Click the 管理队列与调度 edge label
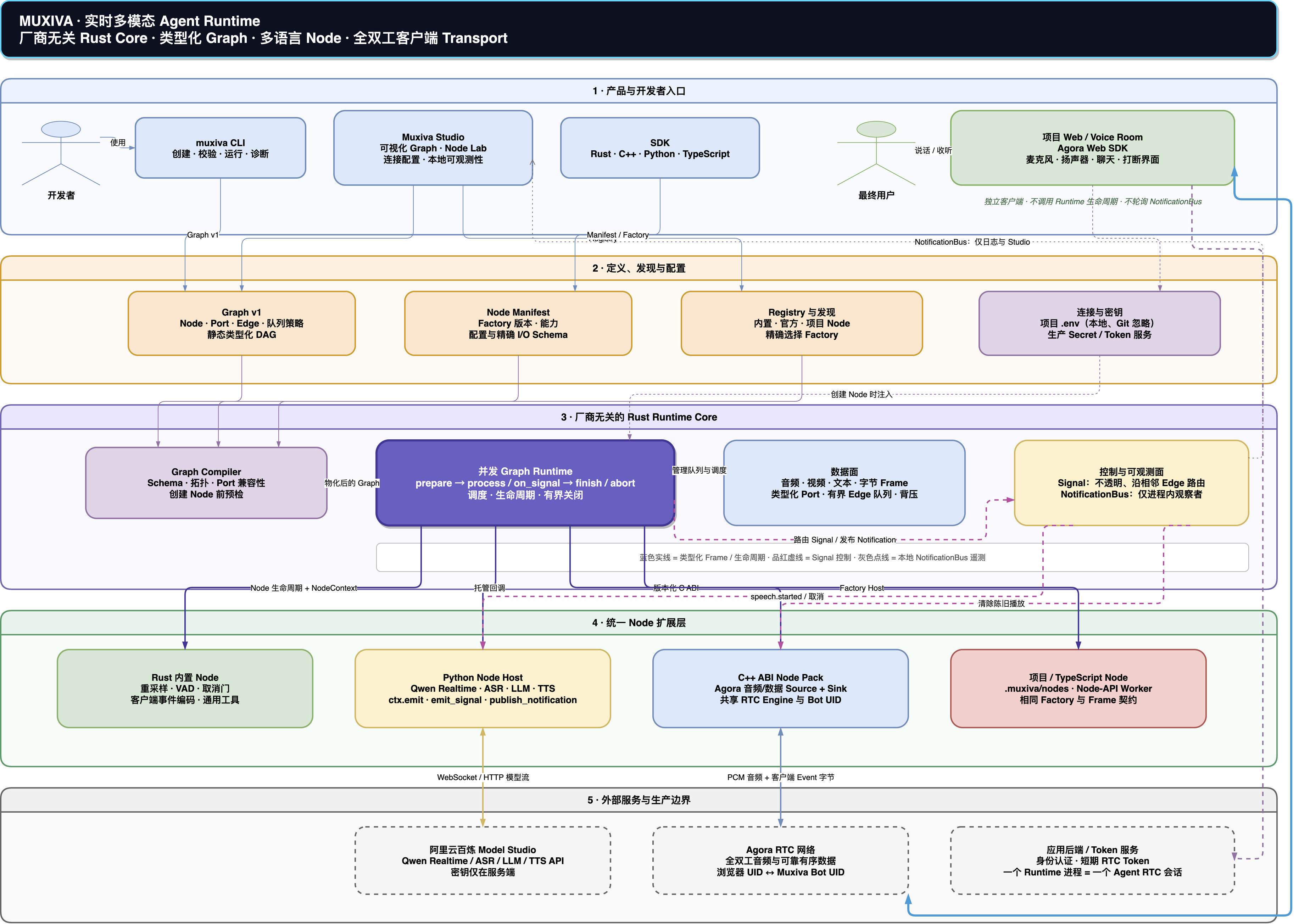This screenshot has height=924, width=1299. (x=699, y=471)
